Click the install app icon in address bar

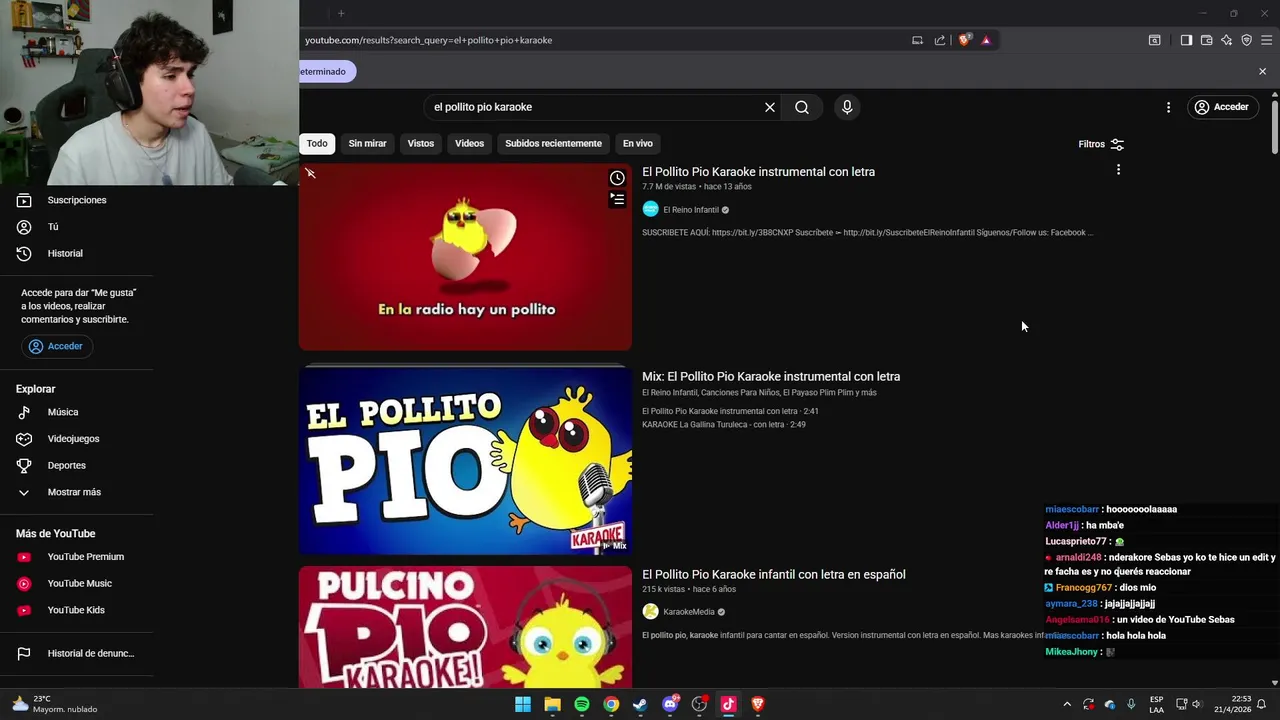click(x=917, y=40)
